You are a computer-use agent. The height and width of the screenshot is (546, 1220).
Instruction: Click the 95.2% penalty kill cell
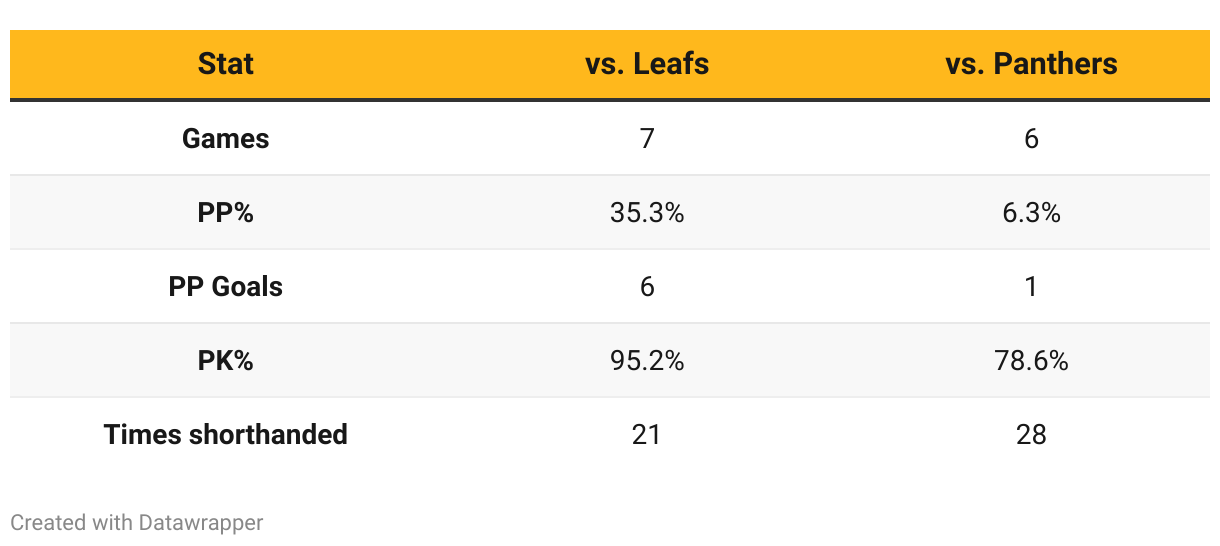pos(647,360)
